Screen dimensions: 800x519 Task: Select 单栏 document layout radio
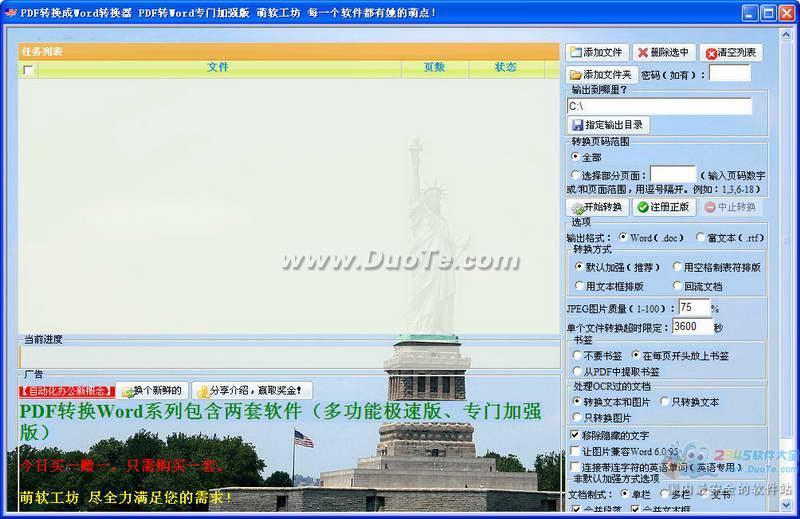(624, 494)
